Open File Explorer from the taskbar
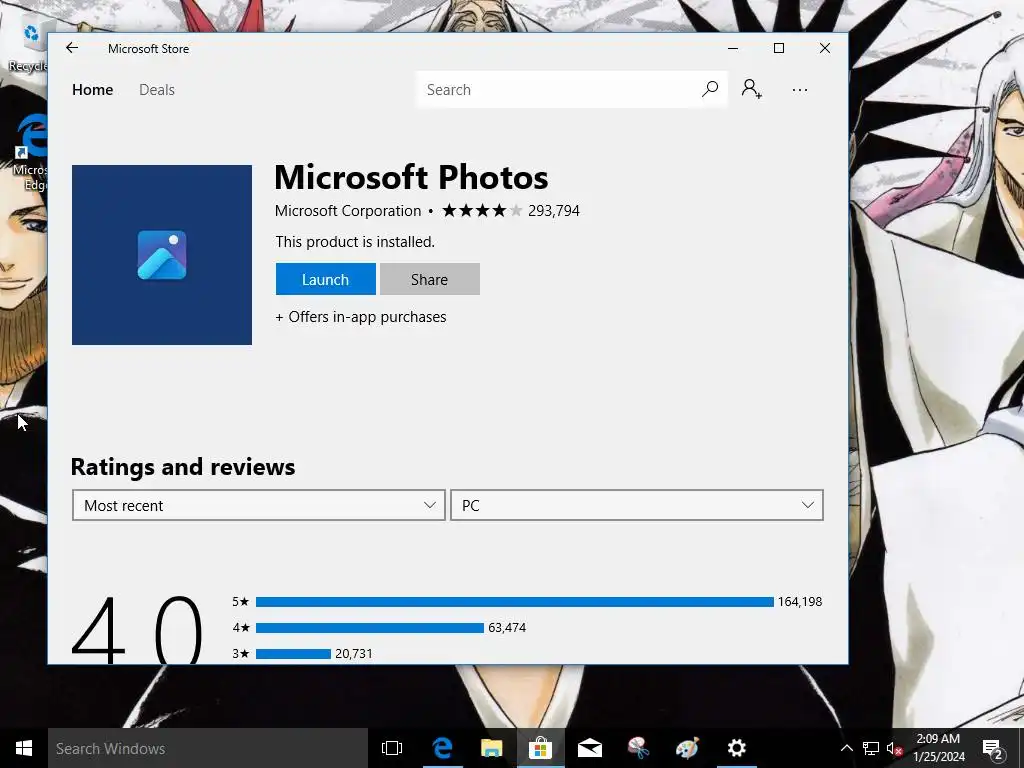 (491, 748)
